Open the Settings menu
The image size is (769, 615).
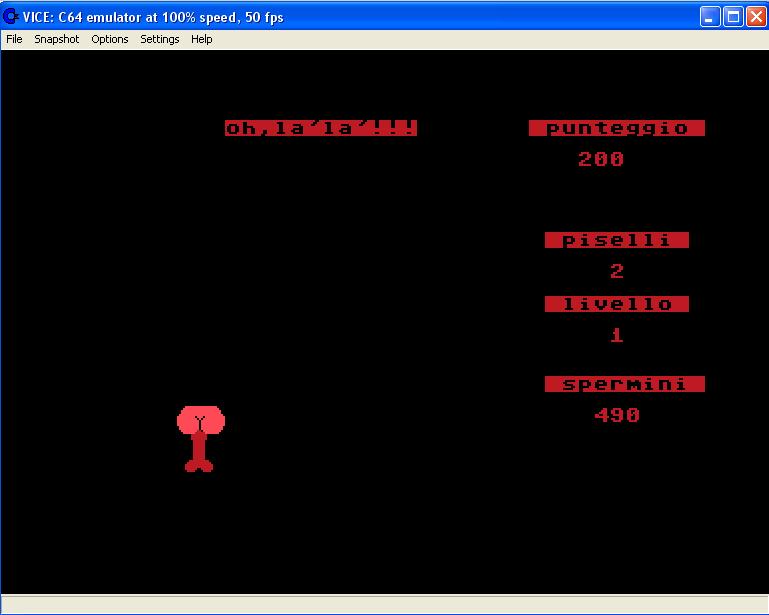pyautogui.click(x=159, y=39)
